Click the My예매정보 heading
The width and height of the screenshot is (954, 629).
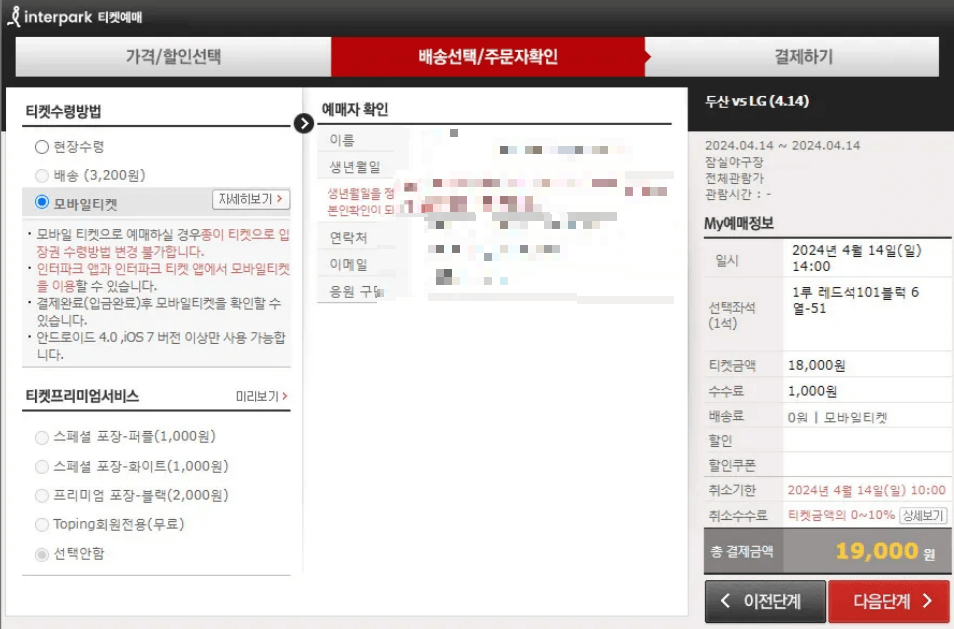point(739,223)
